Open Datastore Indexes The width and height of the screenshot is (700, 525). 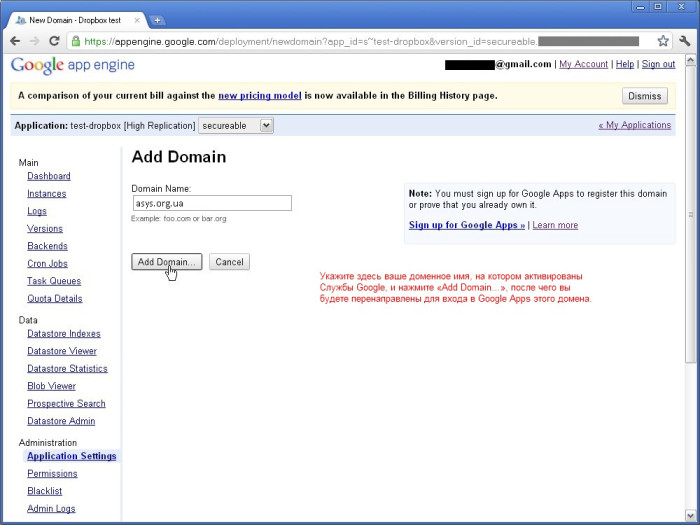coord(64,333)
